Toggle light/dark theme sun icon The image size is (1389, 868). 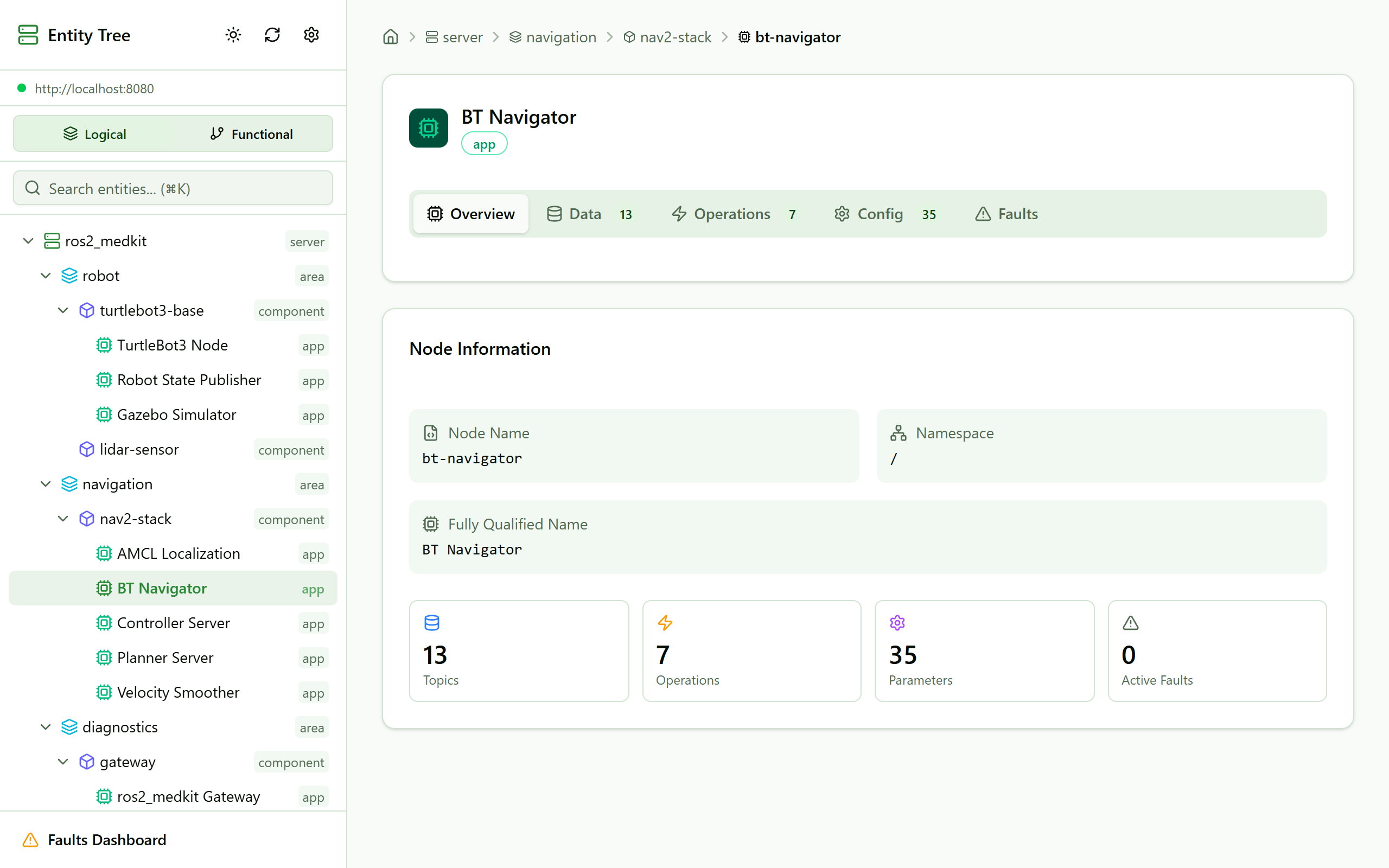click(233, 35)
